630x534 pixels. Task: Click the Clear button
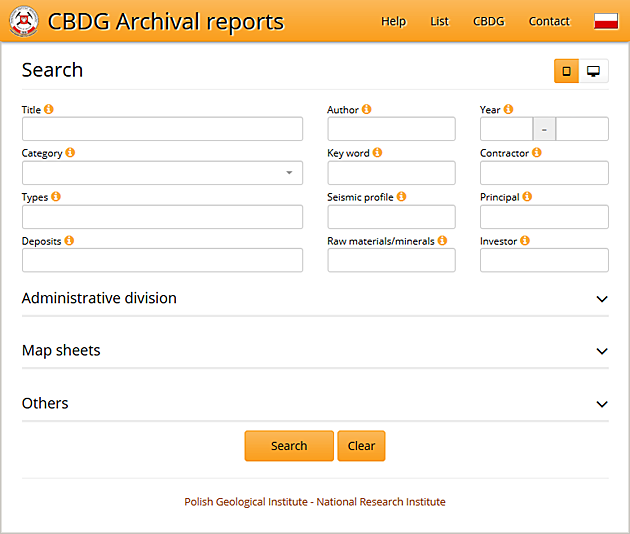362,446
